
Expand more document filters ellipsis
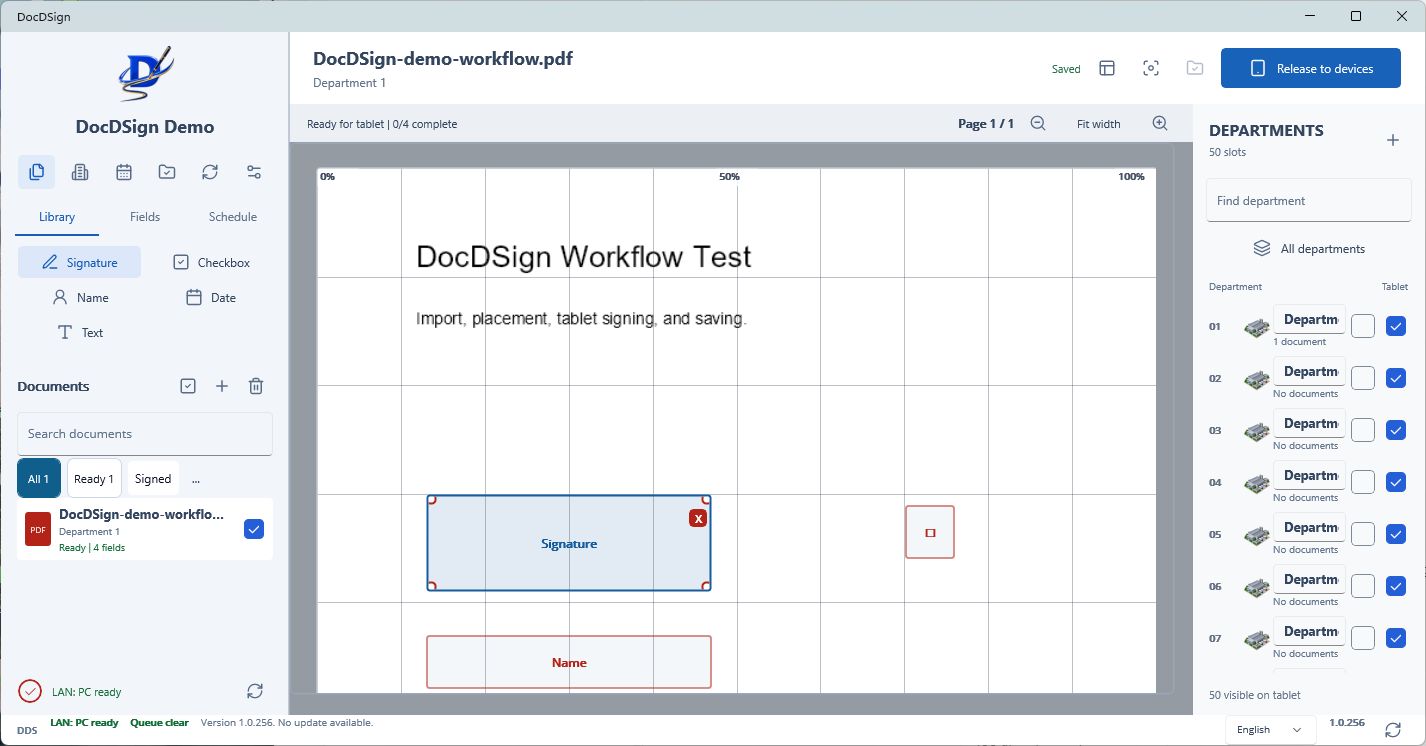pos(196,479)
